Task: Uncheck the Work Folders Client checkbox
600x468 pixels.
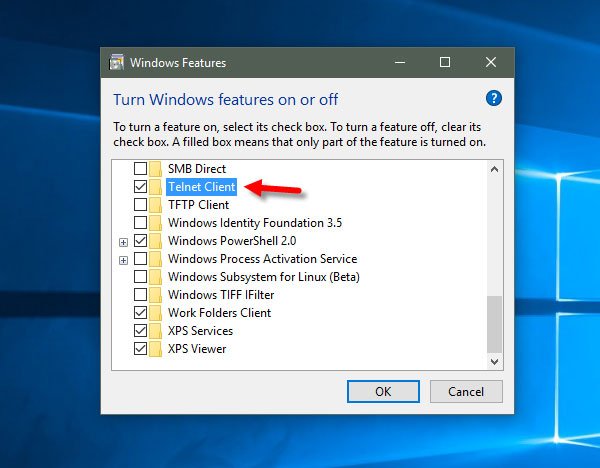Action: click(140, 313)
